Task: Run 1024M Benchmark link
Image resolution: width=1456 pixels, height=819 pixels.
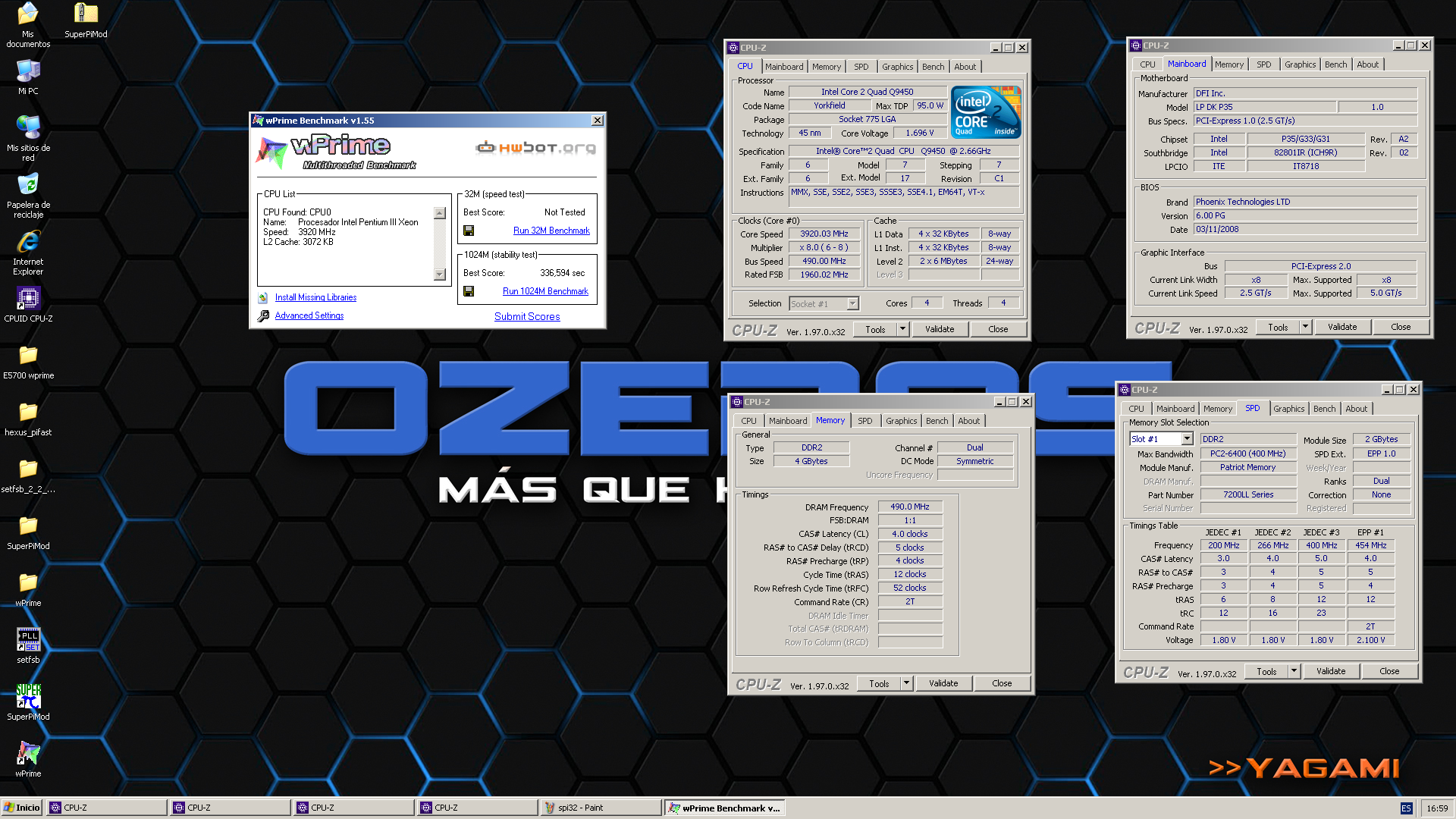Action: pos(545,291)
